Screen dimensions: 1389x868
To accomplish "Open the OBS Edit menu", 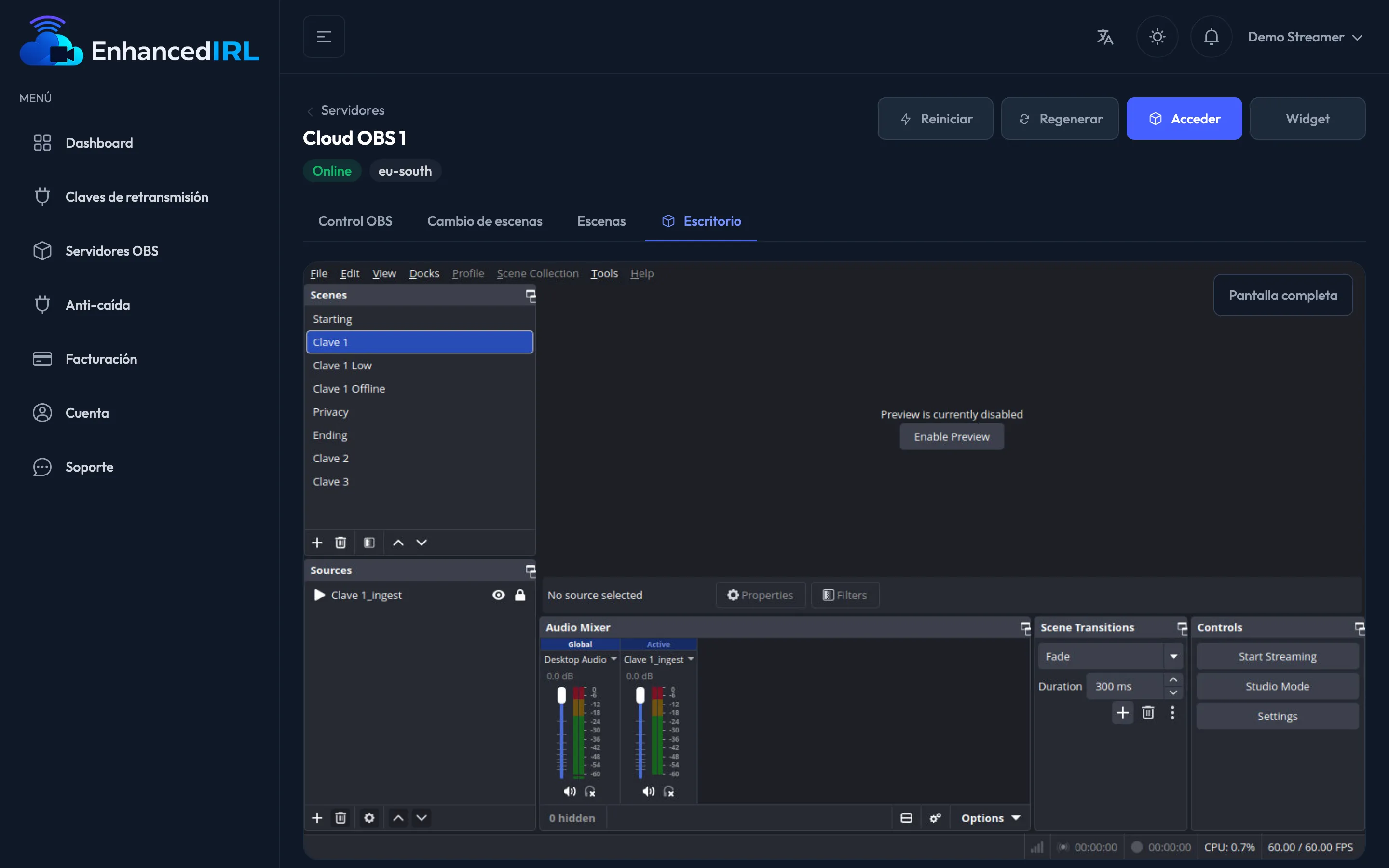I will (350, 274).
